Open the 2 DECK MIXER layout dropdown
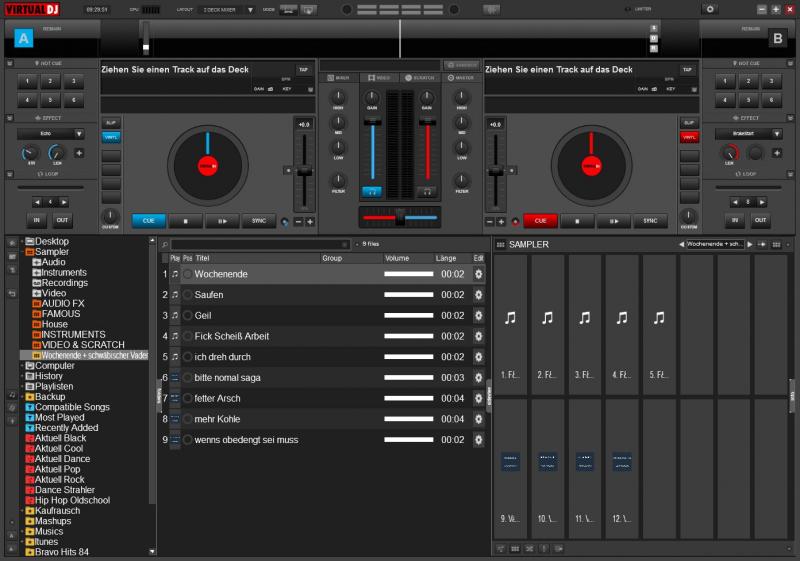The image size is (800, 561). [251, 9]
